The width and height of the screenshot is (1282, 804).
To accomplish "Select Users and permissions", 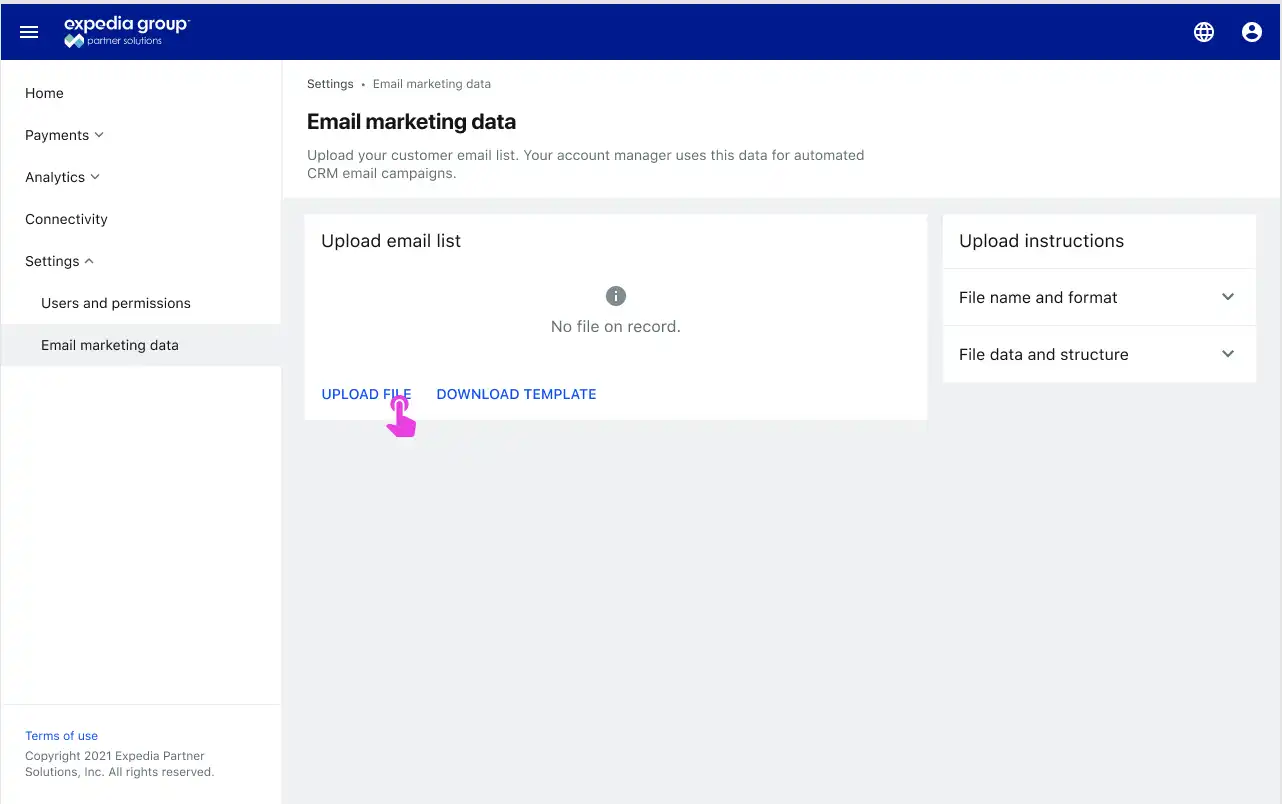I will tap(116, 303).
